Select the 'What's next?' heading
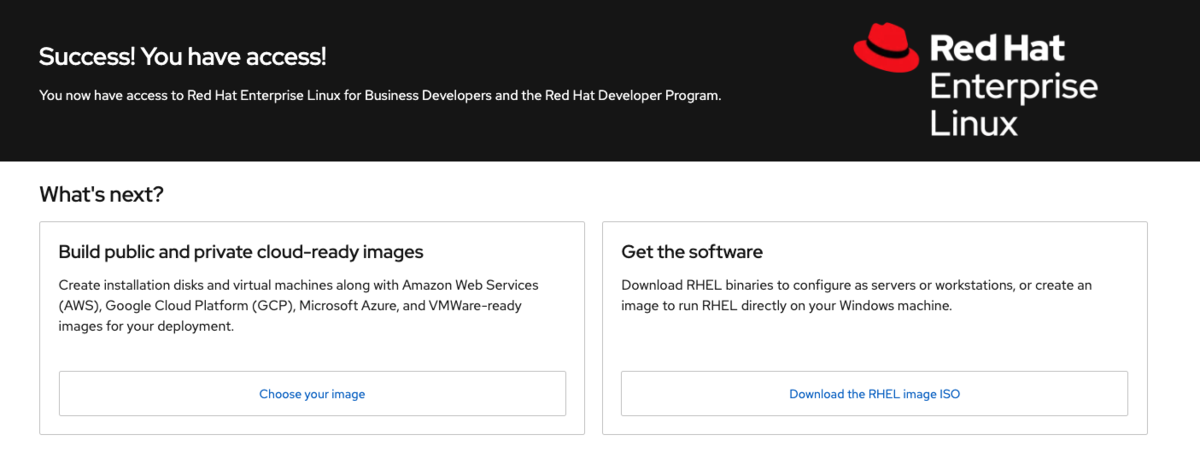This screenshot has width=1200, height=470. [x=101, y=194]
